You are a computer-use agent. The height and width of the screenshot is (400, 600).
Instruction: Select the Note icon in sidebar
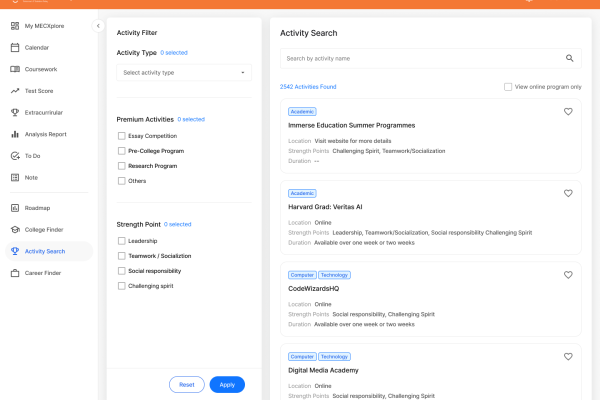click(15, 177)
